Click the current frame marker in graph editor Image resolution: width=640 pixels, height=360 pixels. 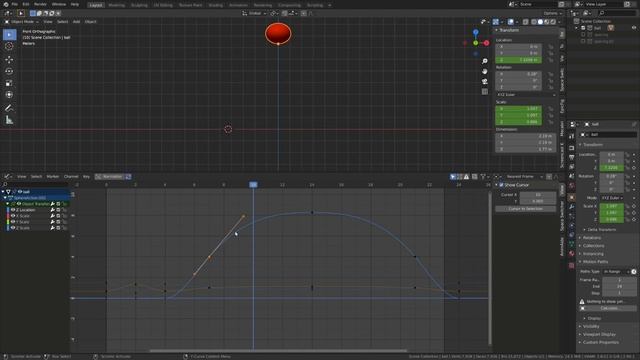[253, 185]
